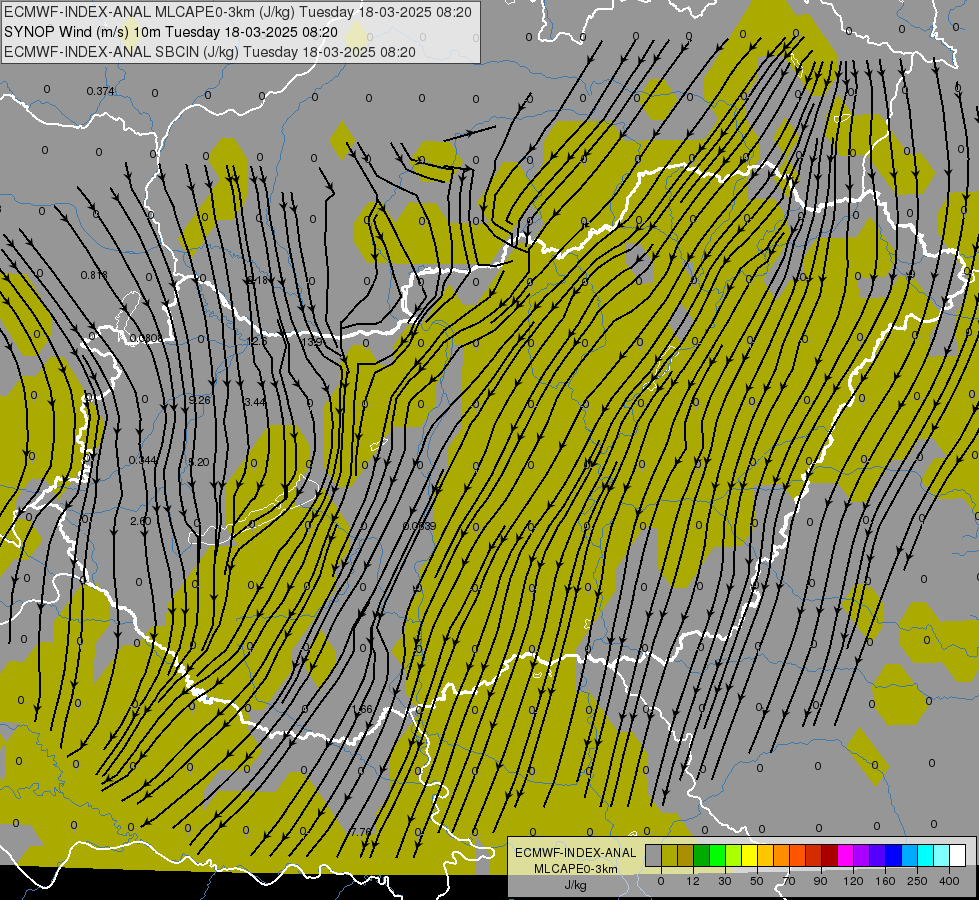979x900 pixels.
Task: Click the MLCAPE0-3km text in the legend box
Action: (x=576, y=869)
